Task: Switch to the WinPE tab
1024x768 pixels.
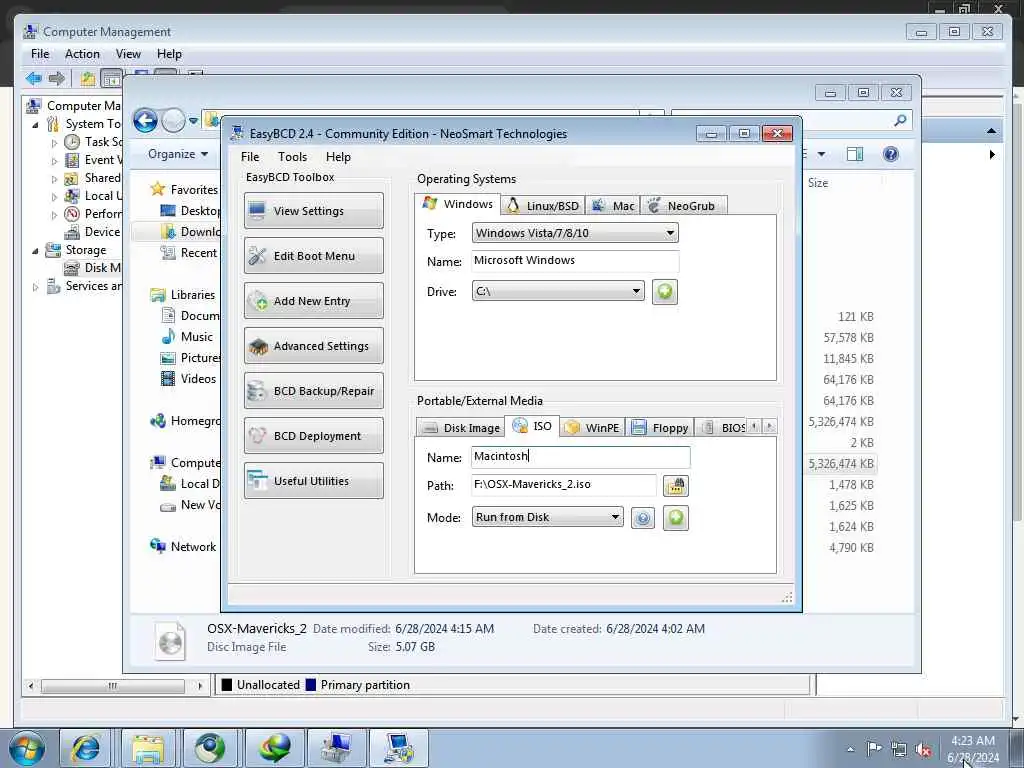Action: pos(592,428)
